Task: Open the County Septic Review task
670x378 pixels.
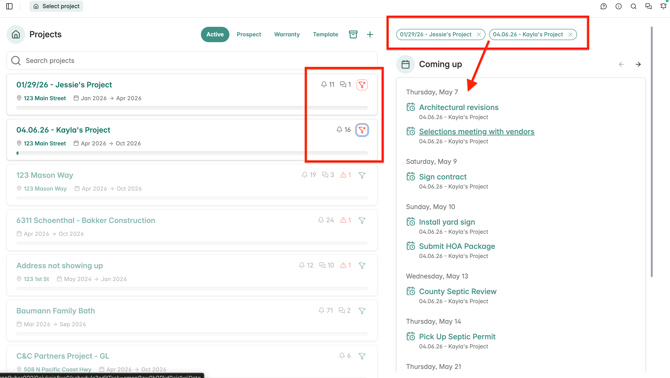Action: (x=458, y=292)
